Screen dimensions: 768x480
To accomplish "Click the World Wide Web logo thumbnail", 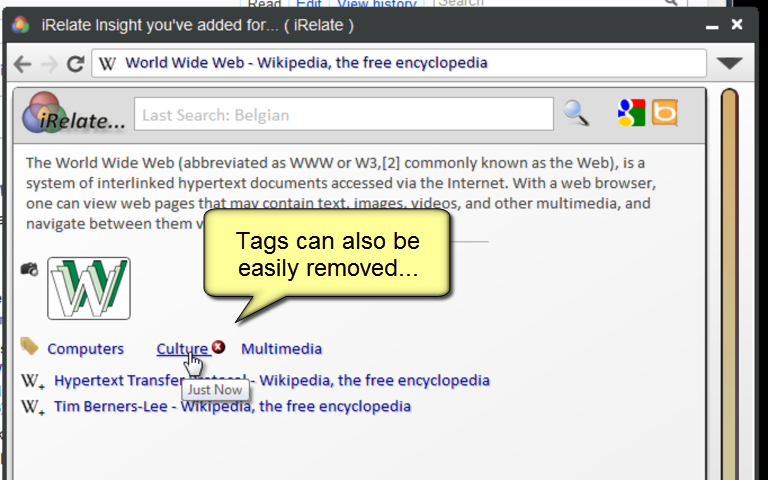I will click(x=89, y=288).
